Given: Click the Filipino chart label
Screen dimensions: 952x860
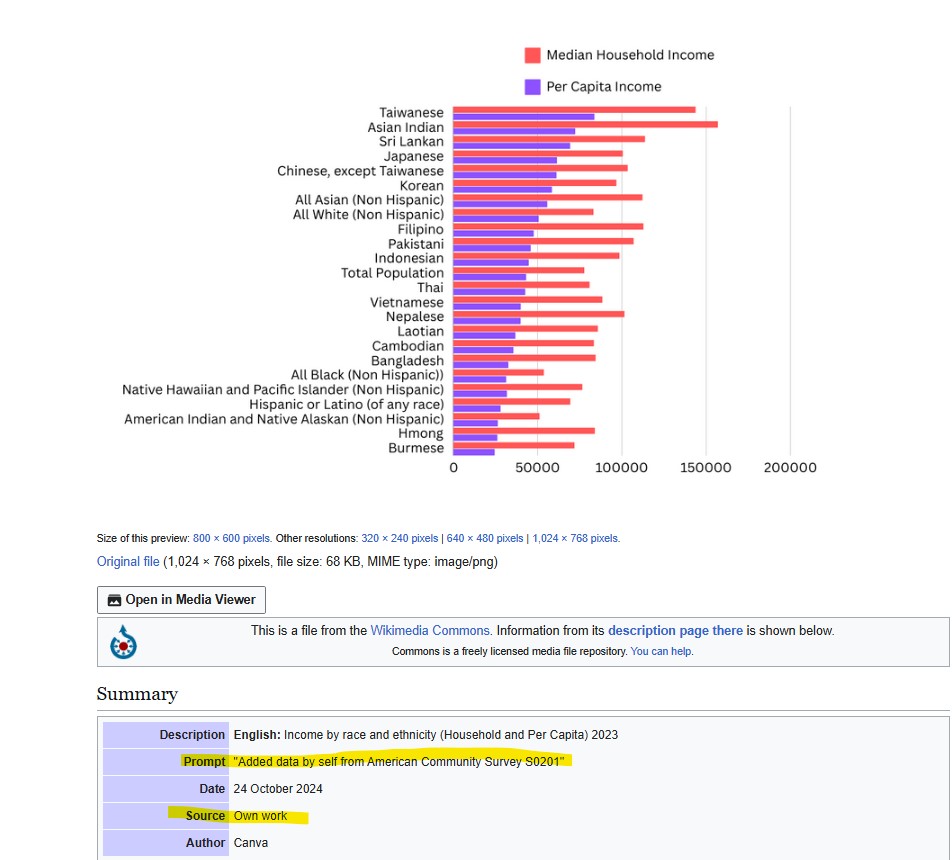Looking at the screenshot, I should (420, 229).
